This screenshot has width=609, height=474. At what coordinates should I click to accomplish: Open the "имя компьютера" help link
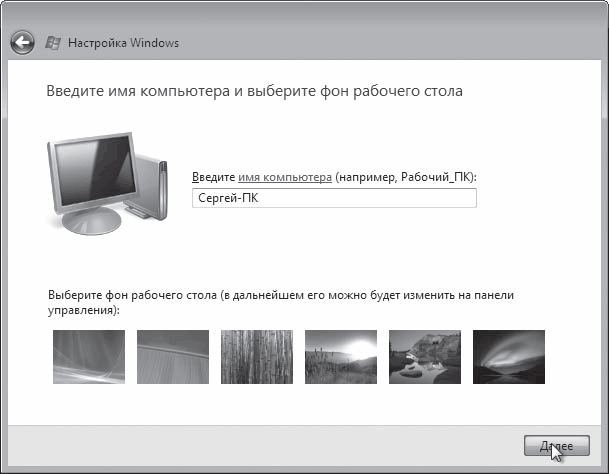coord(284,177)
